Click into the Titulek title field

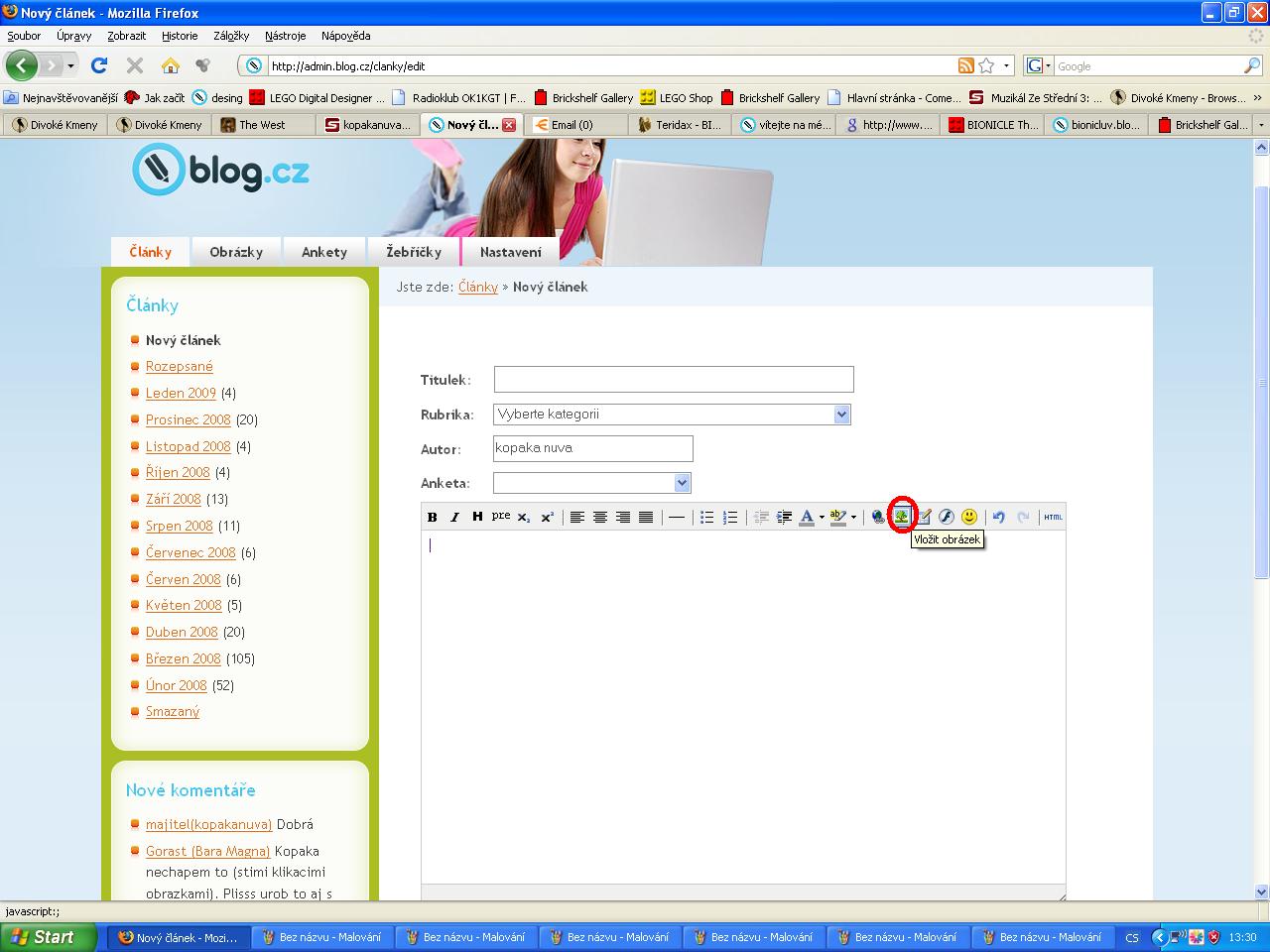[x=674, y=379]
